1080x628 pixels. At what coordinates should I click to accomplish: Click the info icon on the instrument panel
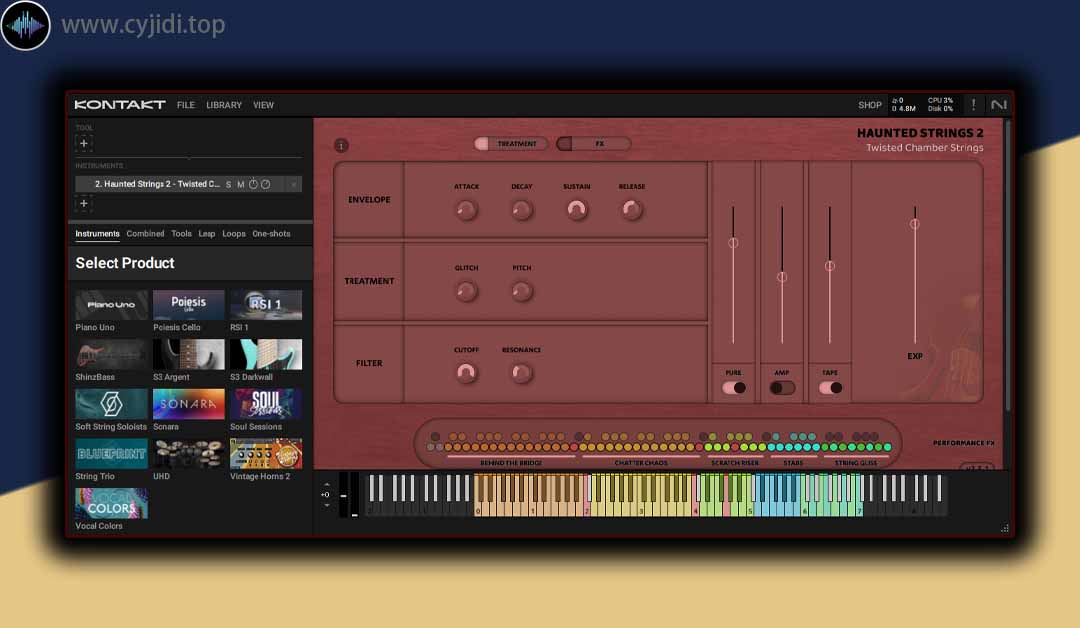tap(341, 145)
